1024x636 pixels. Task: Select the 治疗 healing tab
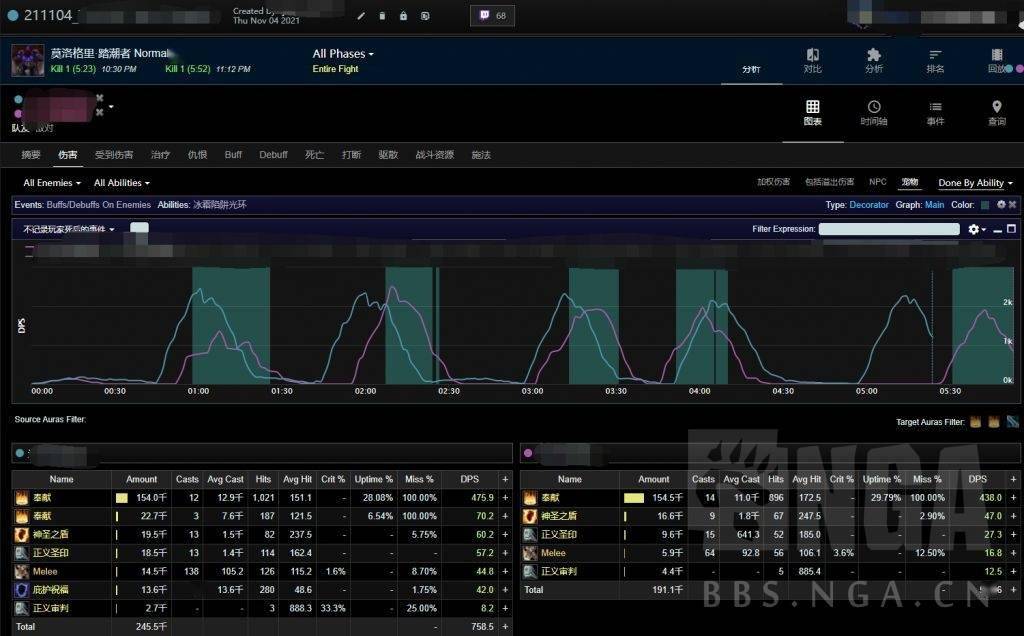point(160,155)
